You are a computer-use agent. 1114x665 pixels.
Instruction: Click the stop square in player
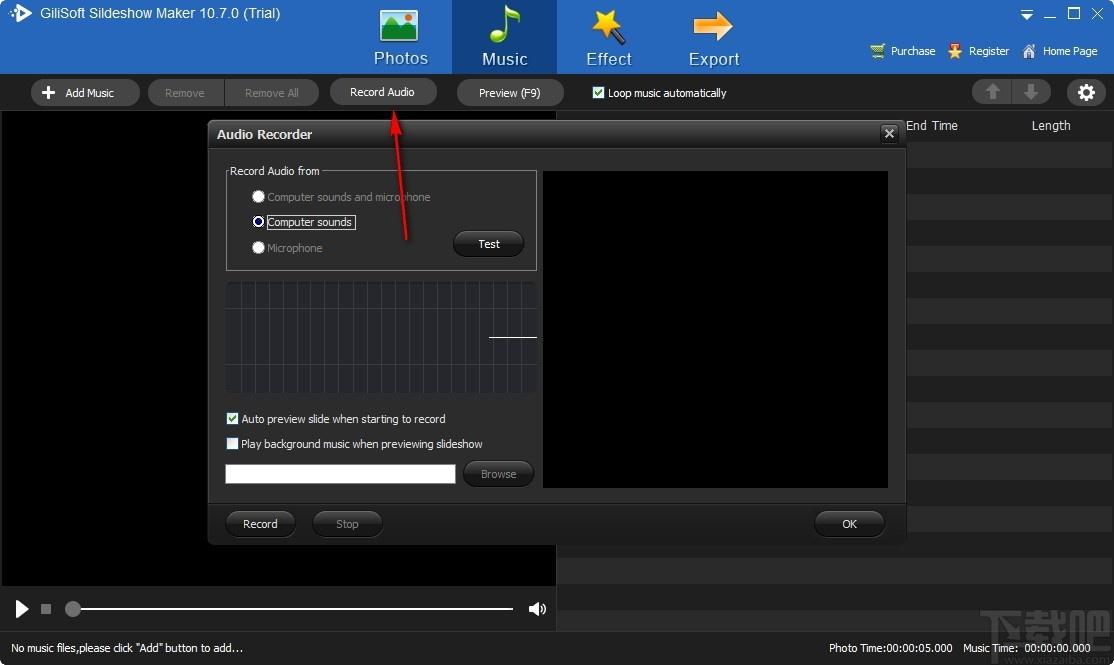tap(46, 609)
